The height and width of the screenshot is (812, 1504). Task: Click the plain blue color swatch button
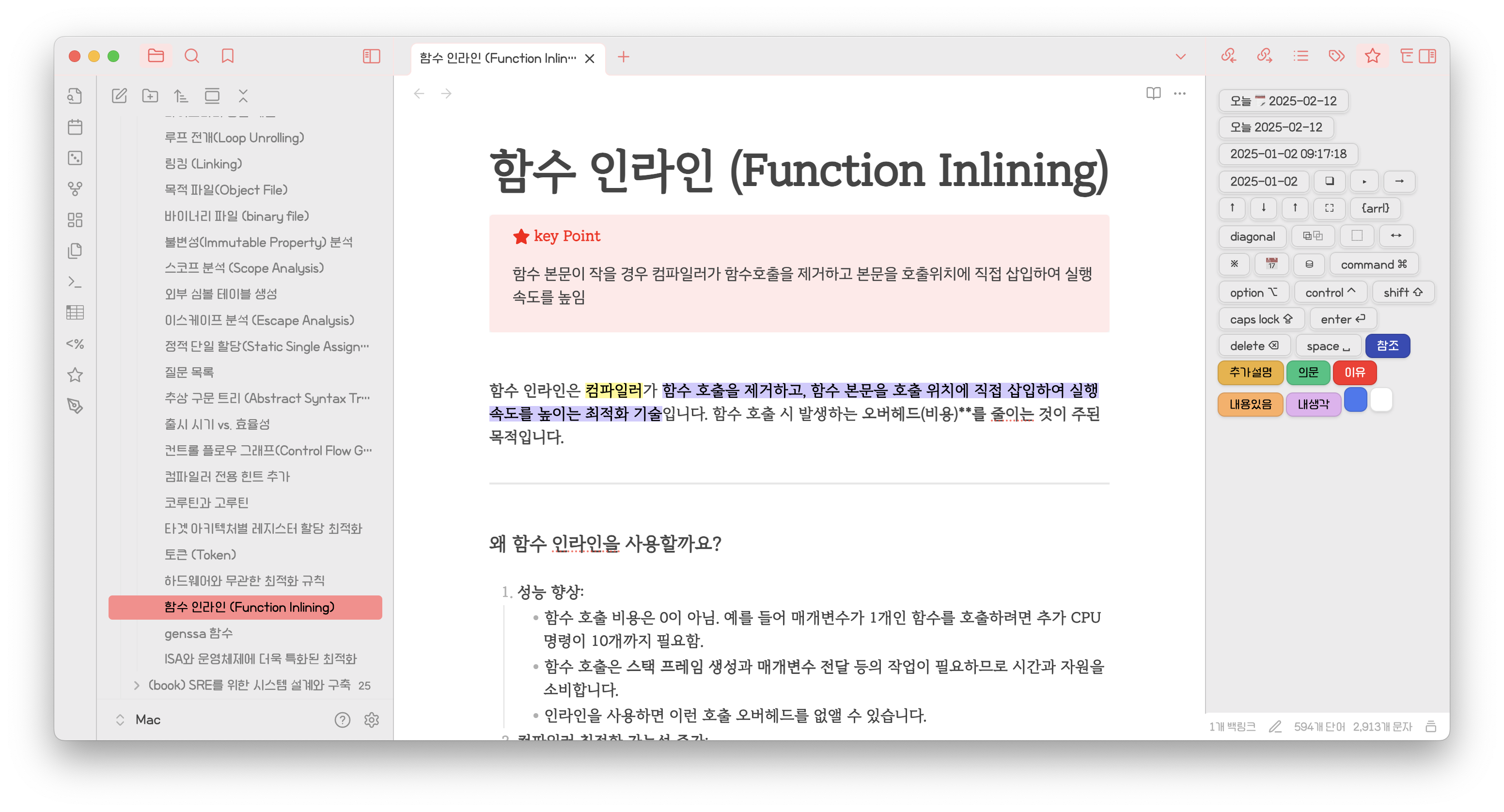click(1355, 400)
